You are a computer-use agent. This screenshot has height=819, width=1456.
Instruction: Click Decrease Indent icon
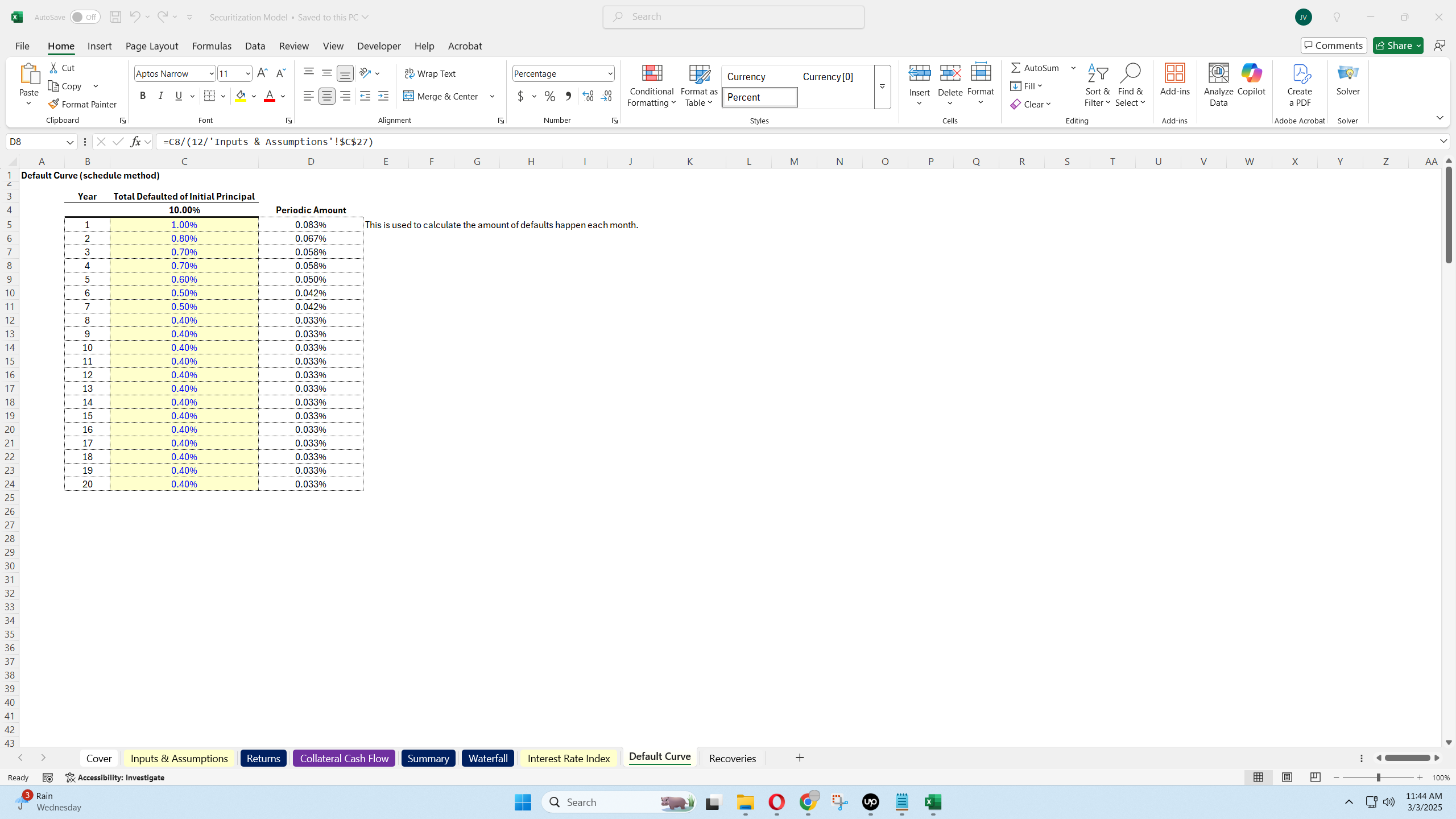[365, 97]
